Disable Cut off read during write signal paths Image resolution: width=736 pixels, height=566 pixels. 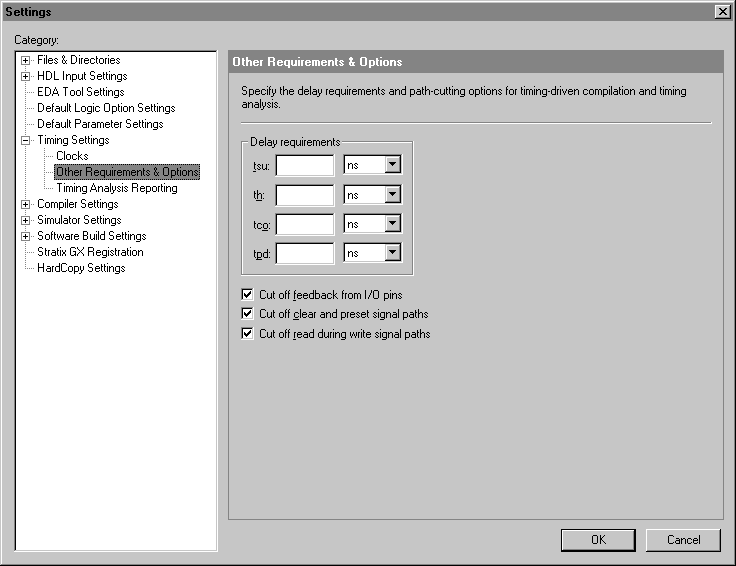248,334
